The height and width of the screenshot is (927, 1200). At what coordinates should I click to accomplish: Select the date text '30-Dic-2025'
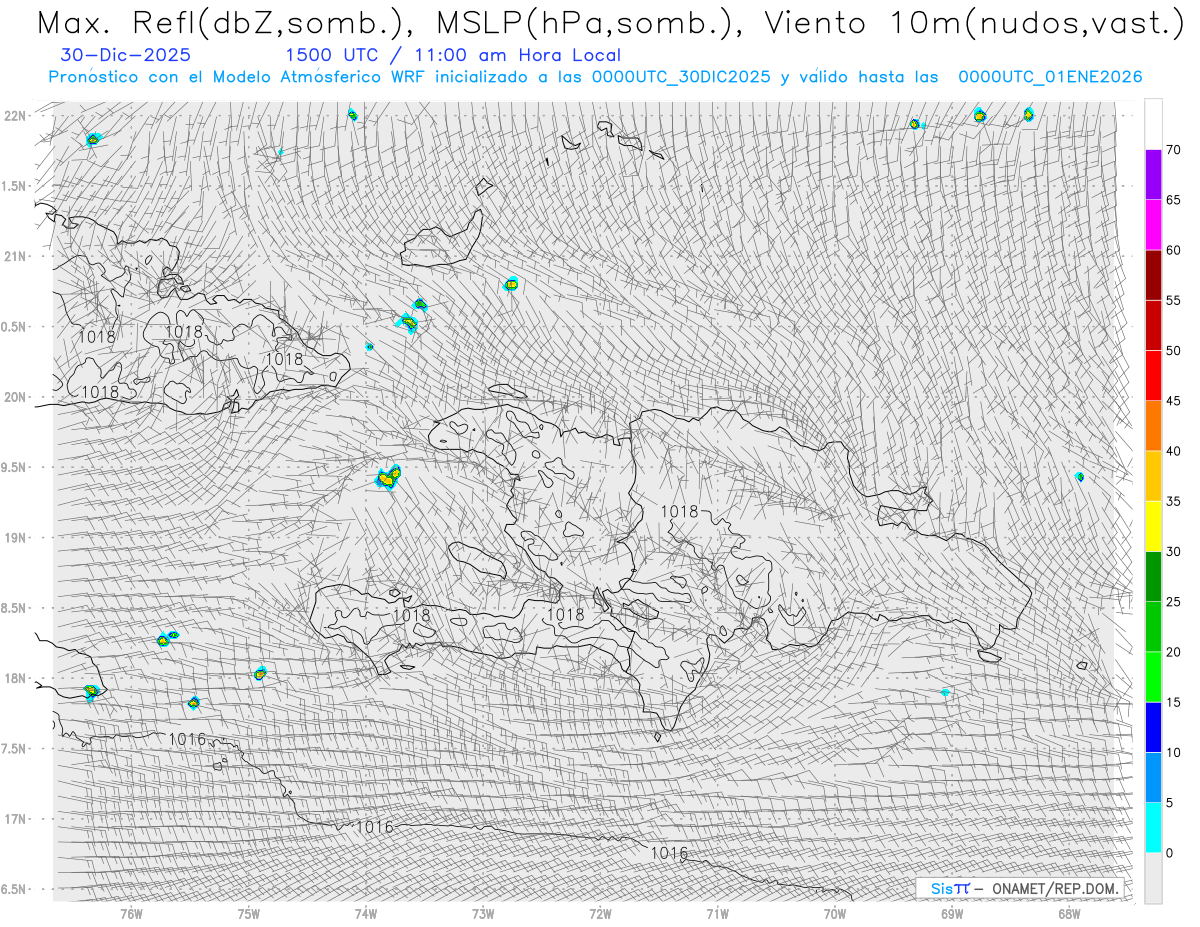tap(126, 56)
